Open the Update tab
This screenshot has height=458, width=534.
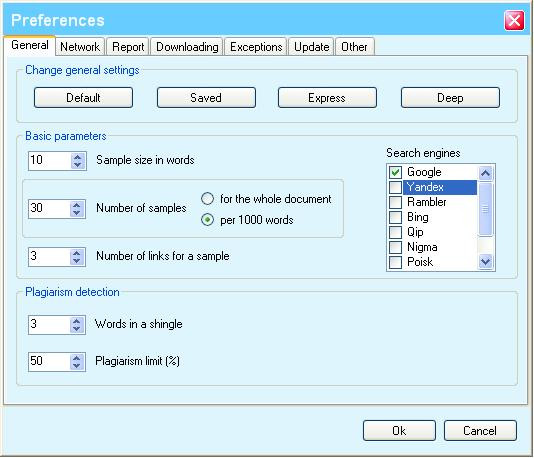point(312,46)
